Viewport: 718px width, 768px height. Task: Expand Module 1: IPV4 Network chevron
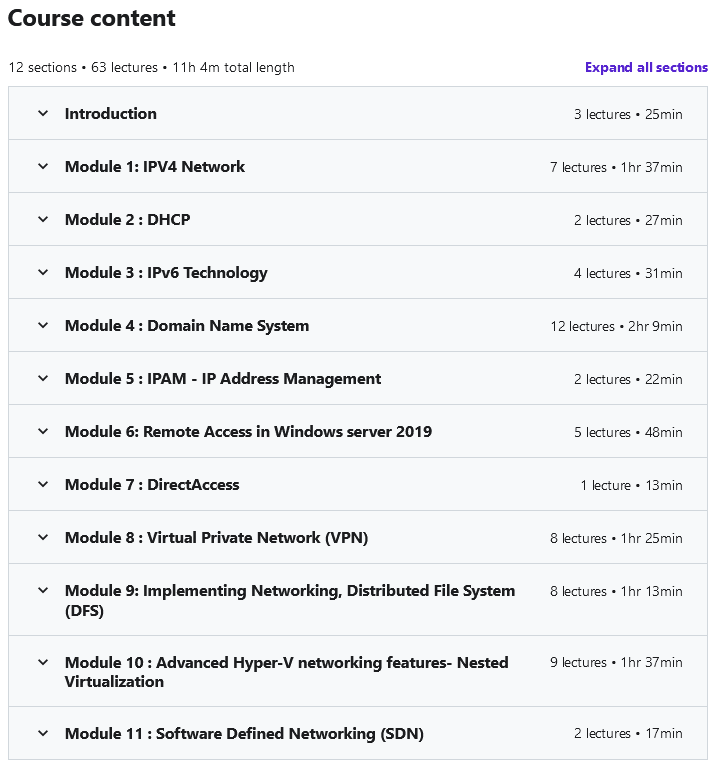tap(43, 167)
